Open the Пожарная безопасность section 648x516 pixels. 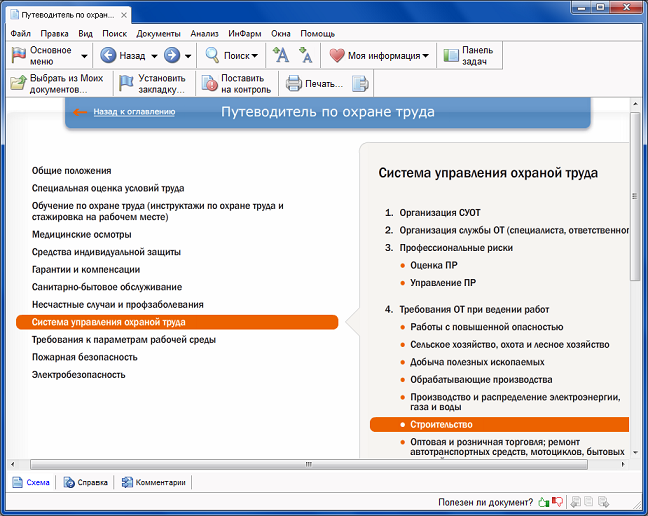pos(82,357)
